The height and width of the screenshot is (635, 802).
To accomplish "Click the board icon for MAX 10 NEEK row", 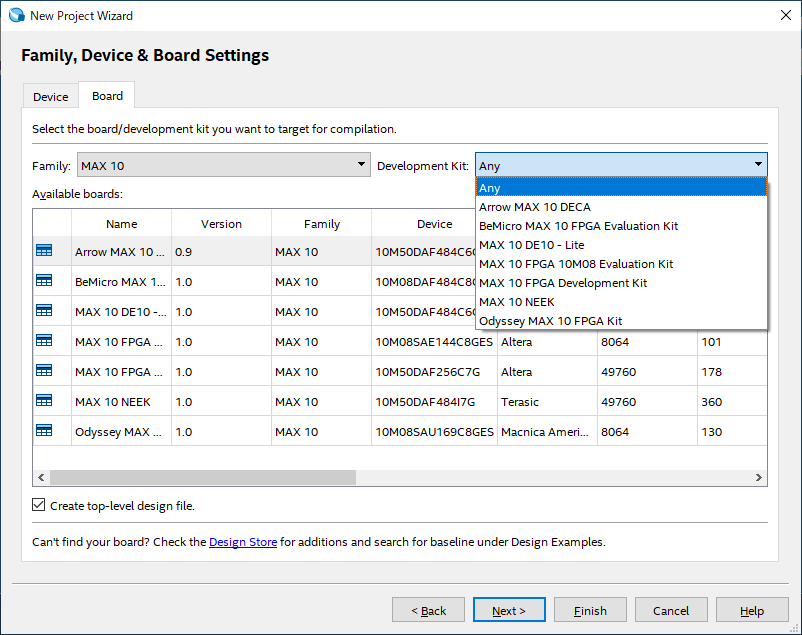I will (x=44, y=401).
